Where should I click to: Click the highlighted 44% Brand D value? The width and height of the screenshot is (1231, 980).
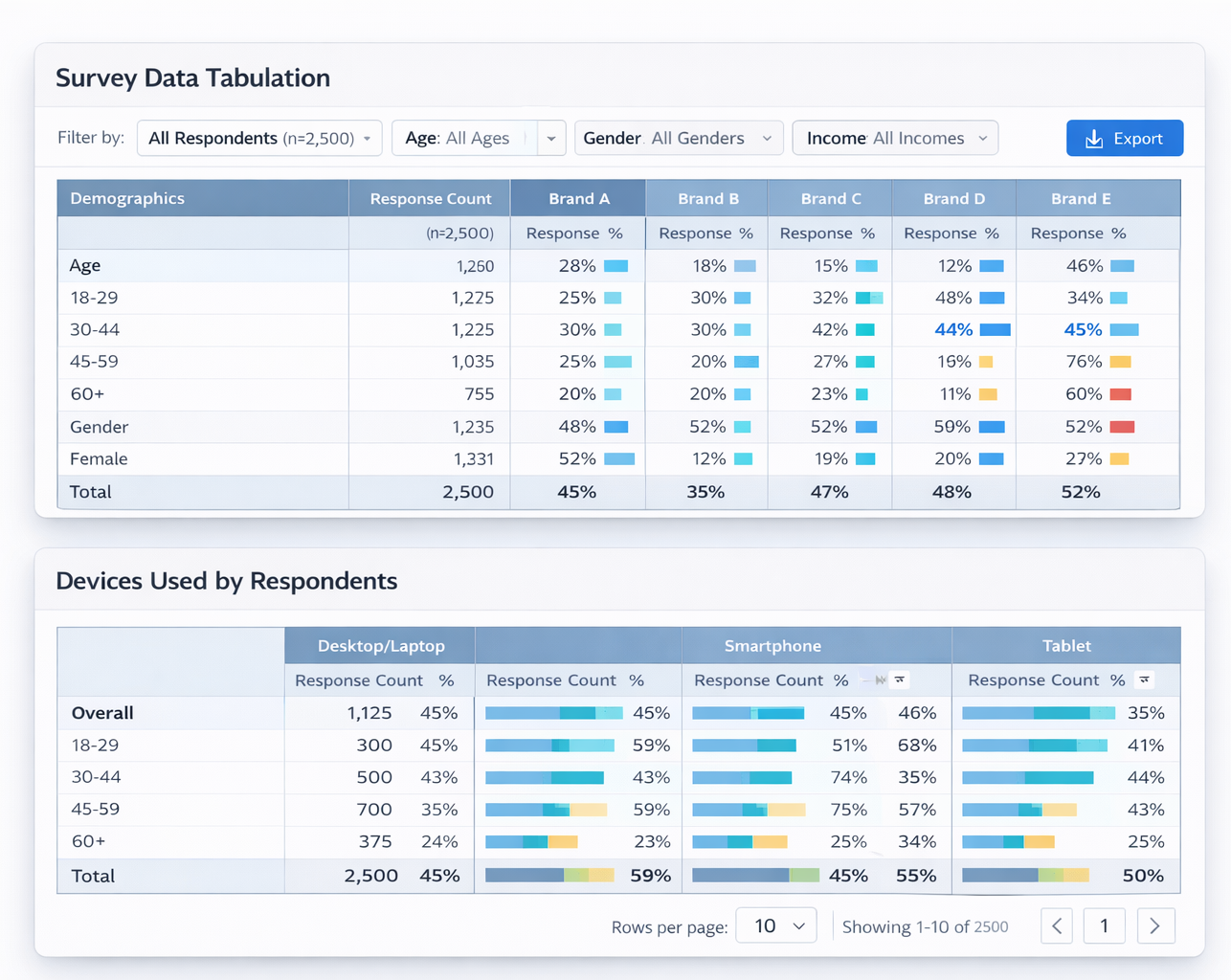tap(953, 329)
